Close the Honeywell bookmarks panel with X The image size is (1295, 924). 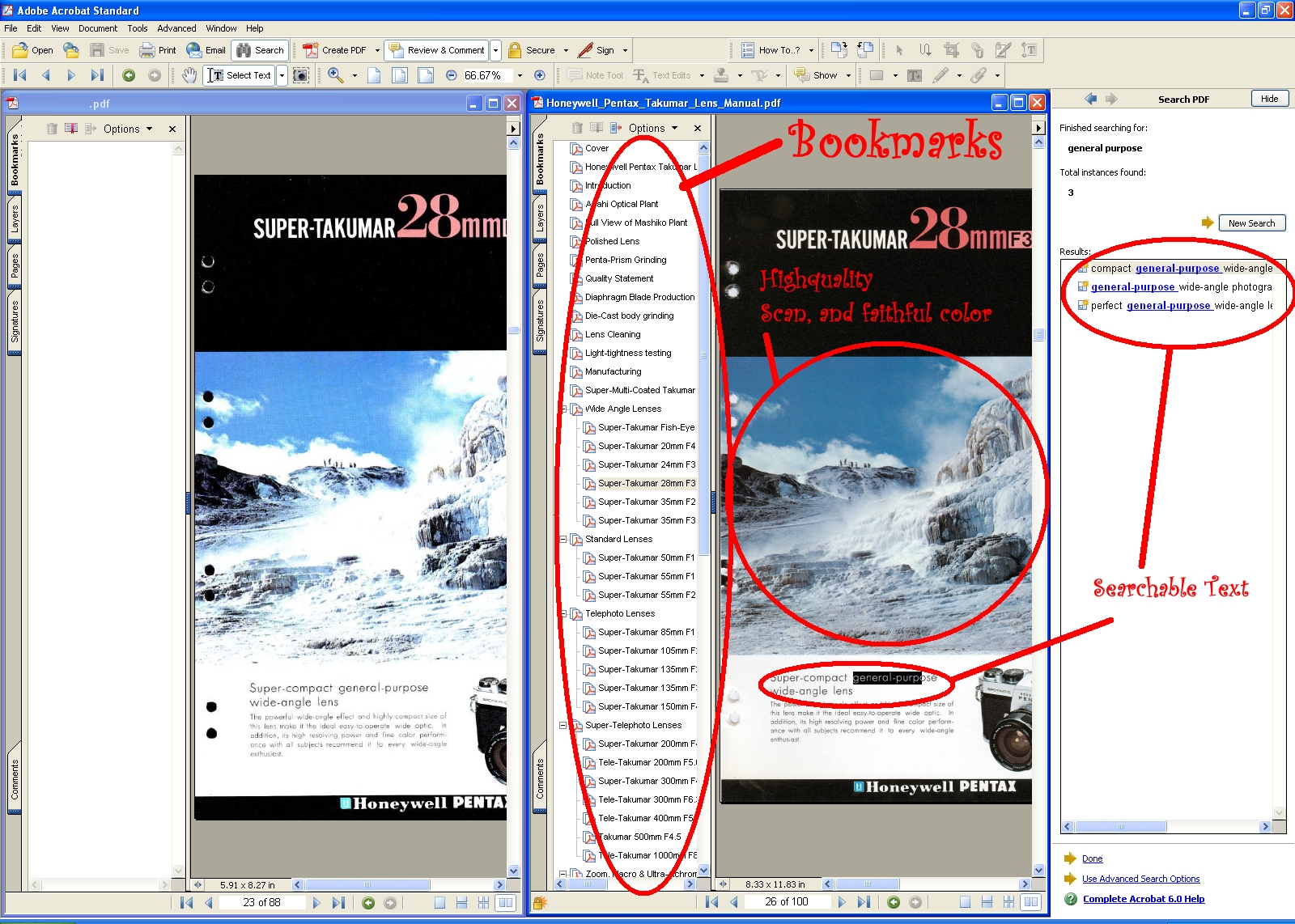[x=698, y=128]
